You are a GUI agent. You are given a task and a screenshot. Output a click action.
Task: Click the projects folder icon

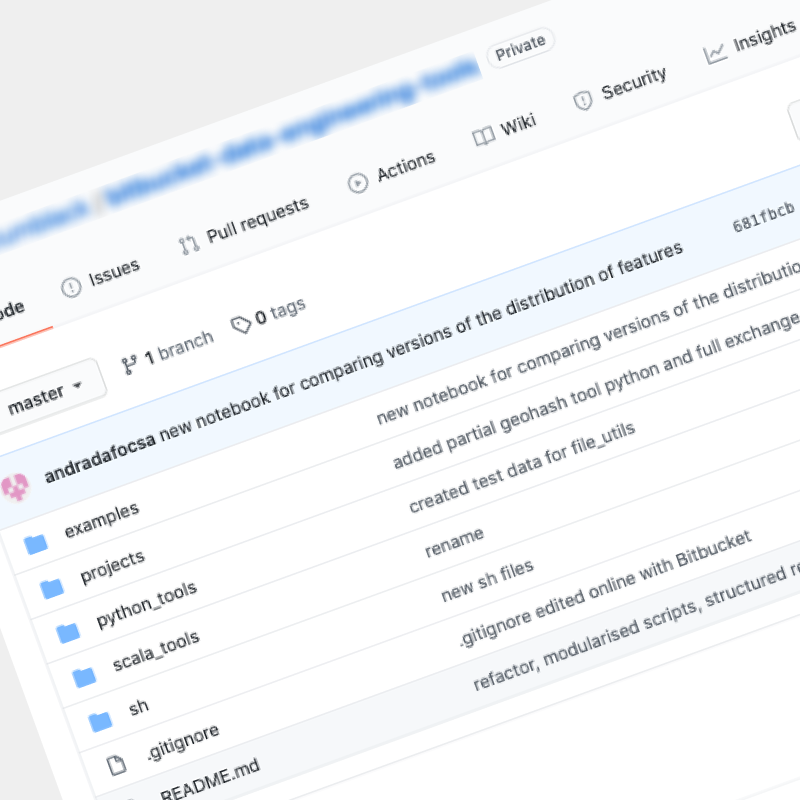52,588
